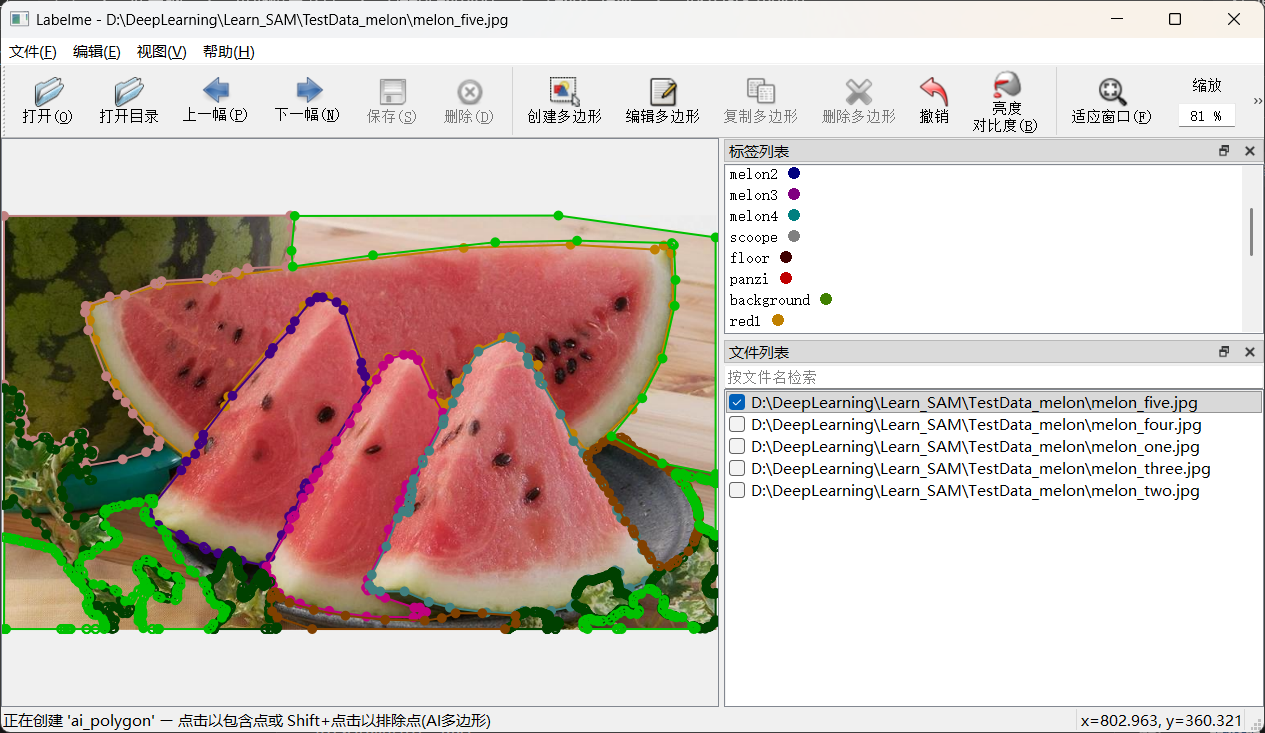Check melon_three.jpg checkbox
The image size is (1265, 733).
click(737, 468)
